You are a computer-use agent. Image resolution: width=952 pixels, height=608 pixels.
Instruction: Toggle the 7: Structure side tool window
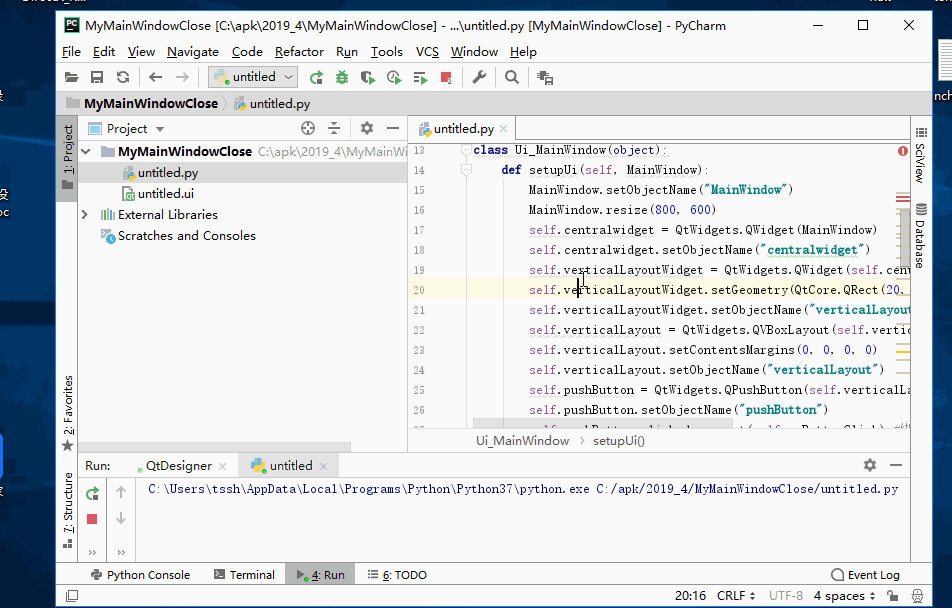coord(68,503)
